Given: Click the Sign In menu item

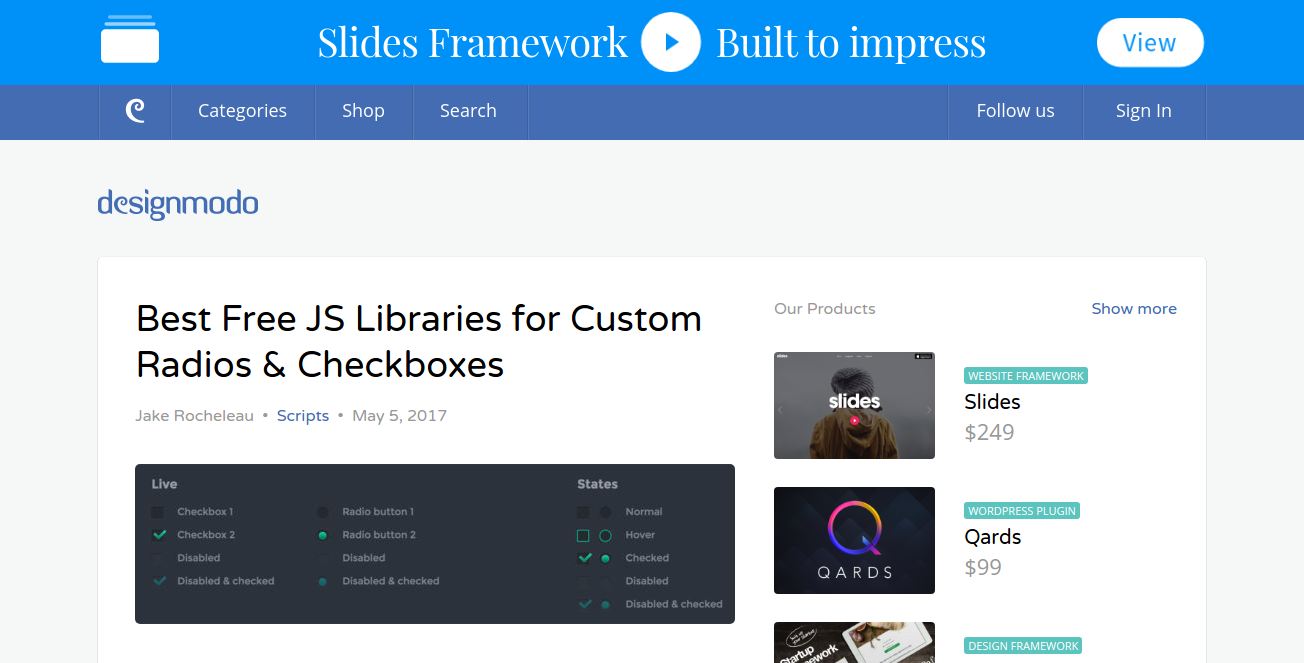Looking at the screenshot, I should pos(1144,111).
